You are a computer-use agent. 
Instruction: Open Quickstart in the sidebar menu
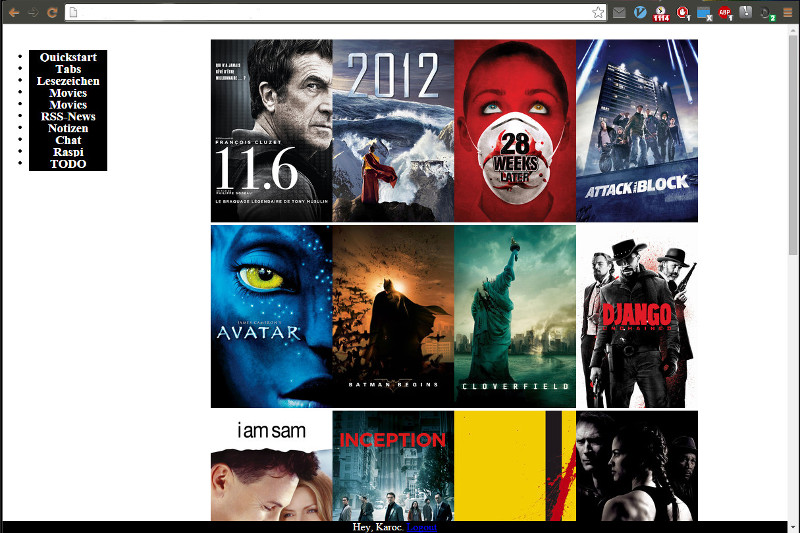68,57
